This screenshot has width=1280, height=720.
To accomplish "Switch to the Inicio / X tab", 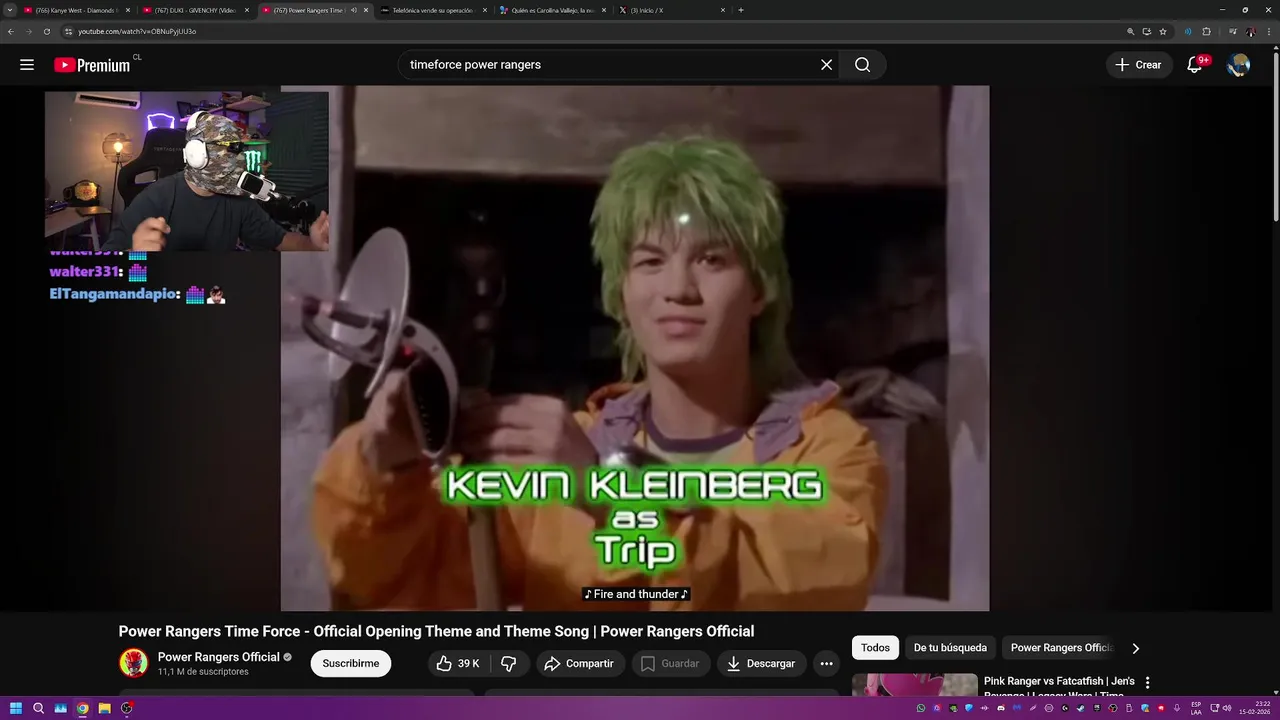I will pyautogui.click(x=671, y=10).
